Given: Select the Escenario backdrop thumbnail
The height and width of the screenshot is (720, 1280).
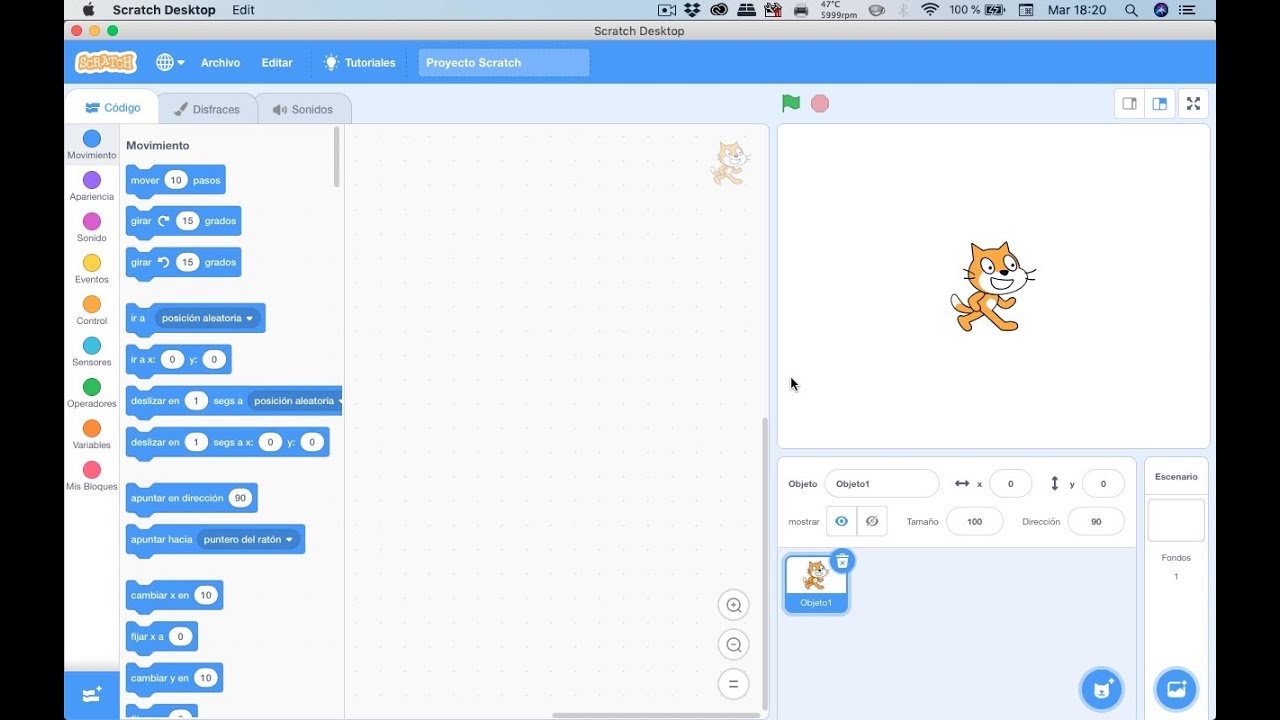Looking at the screenshot, I should click(1176, 521).
